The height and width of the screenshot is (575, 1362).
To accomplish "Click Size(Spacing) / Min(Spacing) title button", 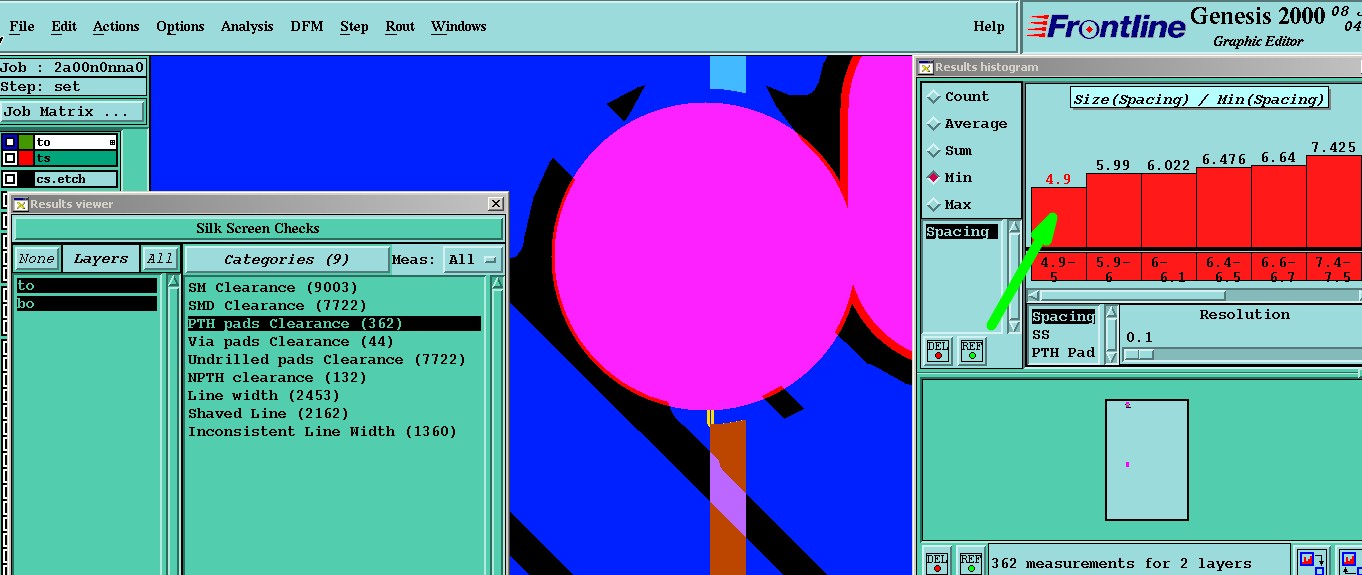I will click(x=1199, y=99).
